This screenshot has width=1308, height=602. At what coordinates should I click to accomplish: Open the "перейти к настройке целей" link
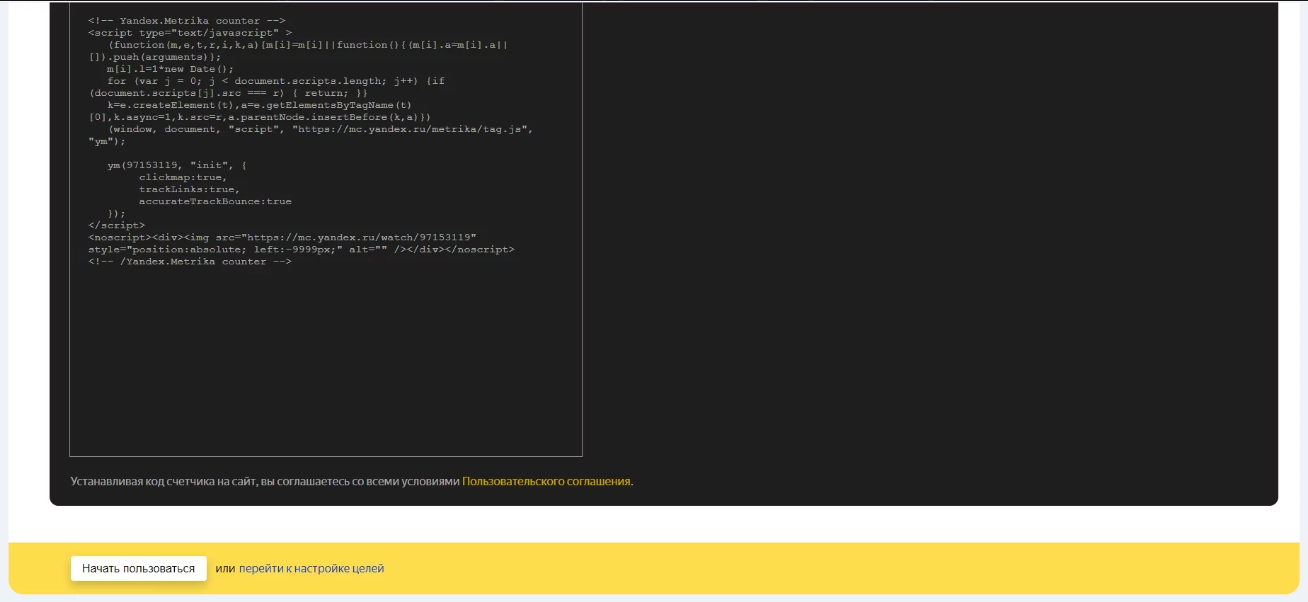pyautogui.click(x=311, y=568)
